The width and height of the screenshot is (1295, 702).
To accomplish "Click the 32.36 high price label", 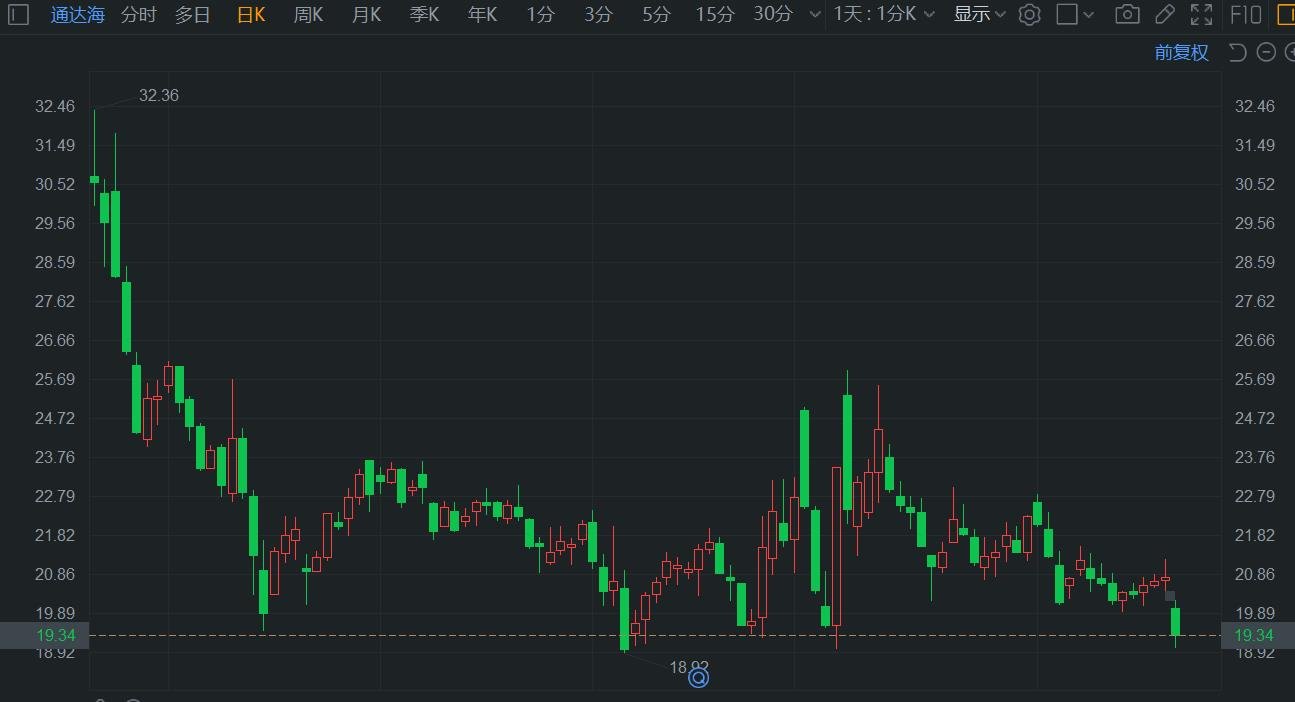I will (x=159, y=95).
